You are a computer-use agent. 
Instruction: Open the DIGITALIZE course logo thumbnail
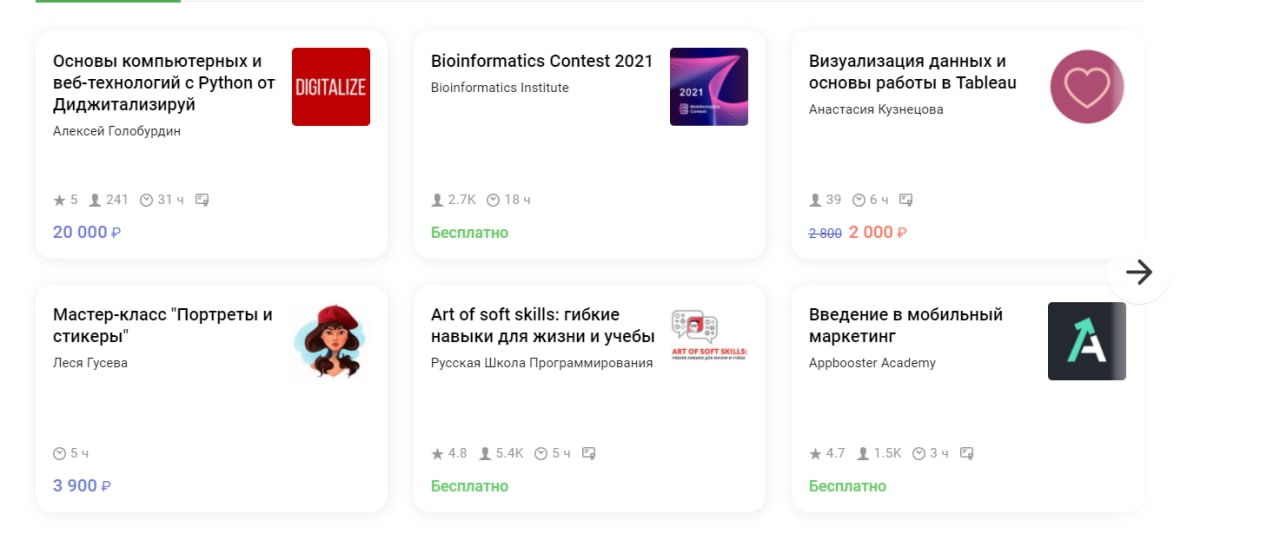tap(331, 87)
